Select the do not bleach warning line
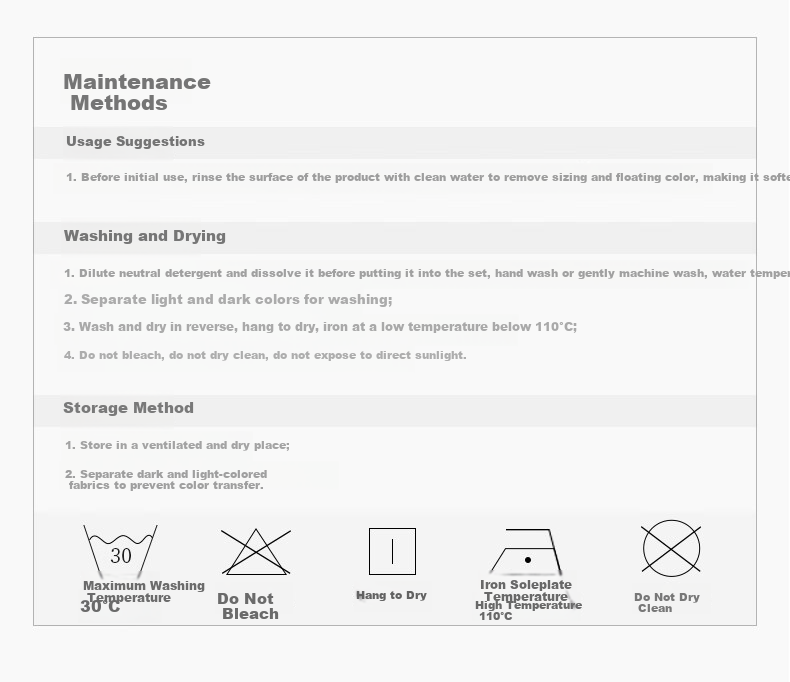Screen dimensions: 790x682 [x=265, y=355]
